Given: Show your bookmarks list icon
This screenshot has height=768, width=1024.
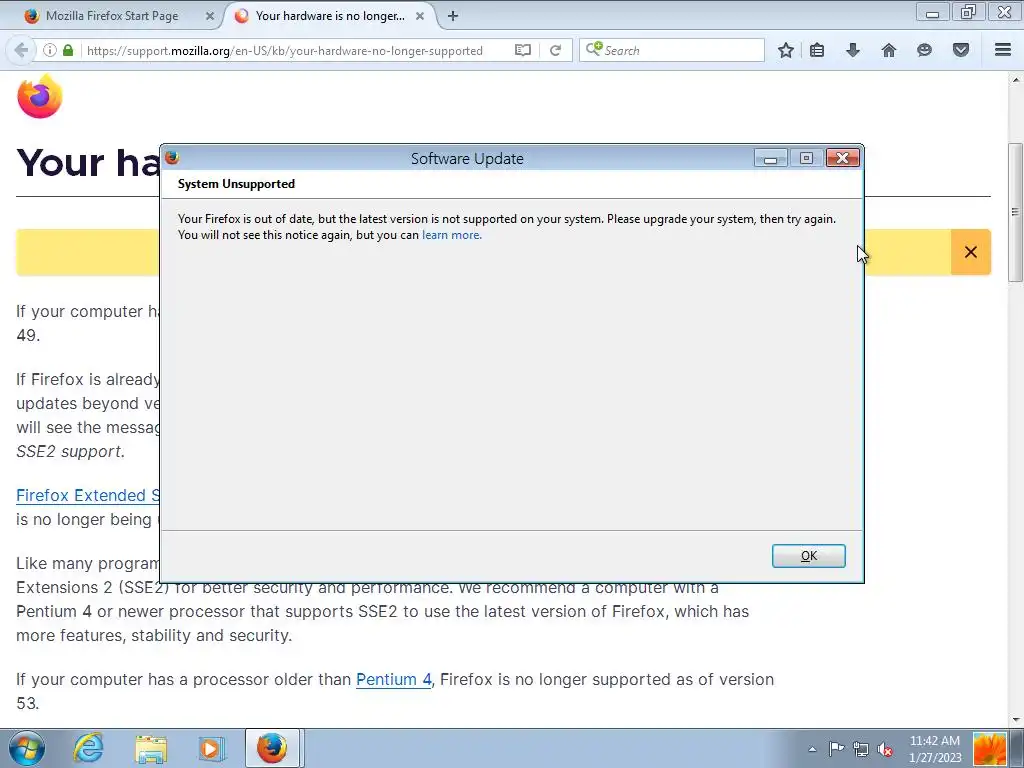Looking at the screenshot, I should click(817, 50).
